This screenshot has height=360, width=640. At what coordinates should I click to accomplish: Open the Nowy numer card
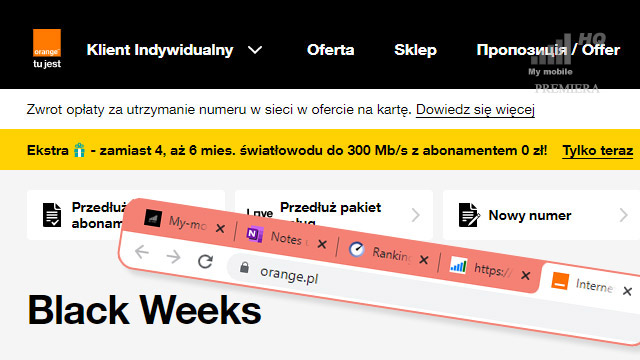point(541,215)
